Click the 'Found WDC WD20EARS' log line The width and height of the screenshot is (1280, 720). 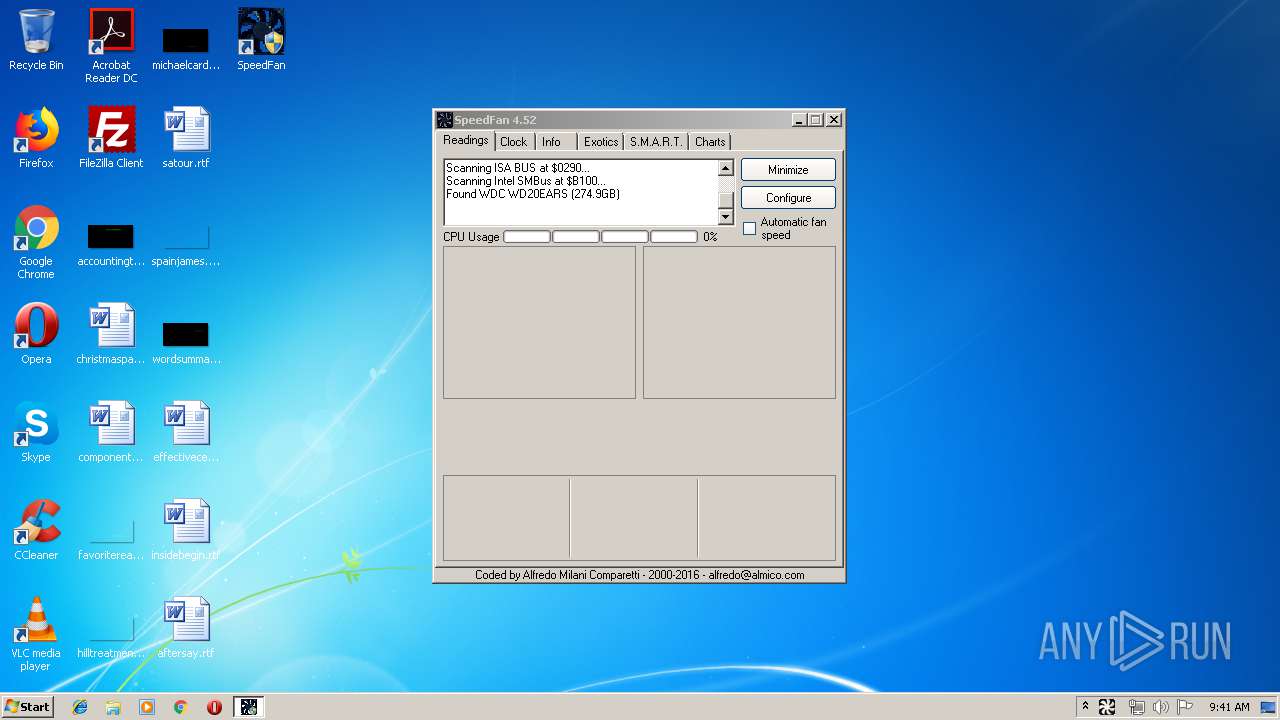[x=533, y=194]
